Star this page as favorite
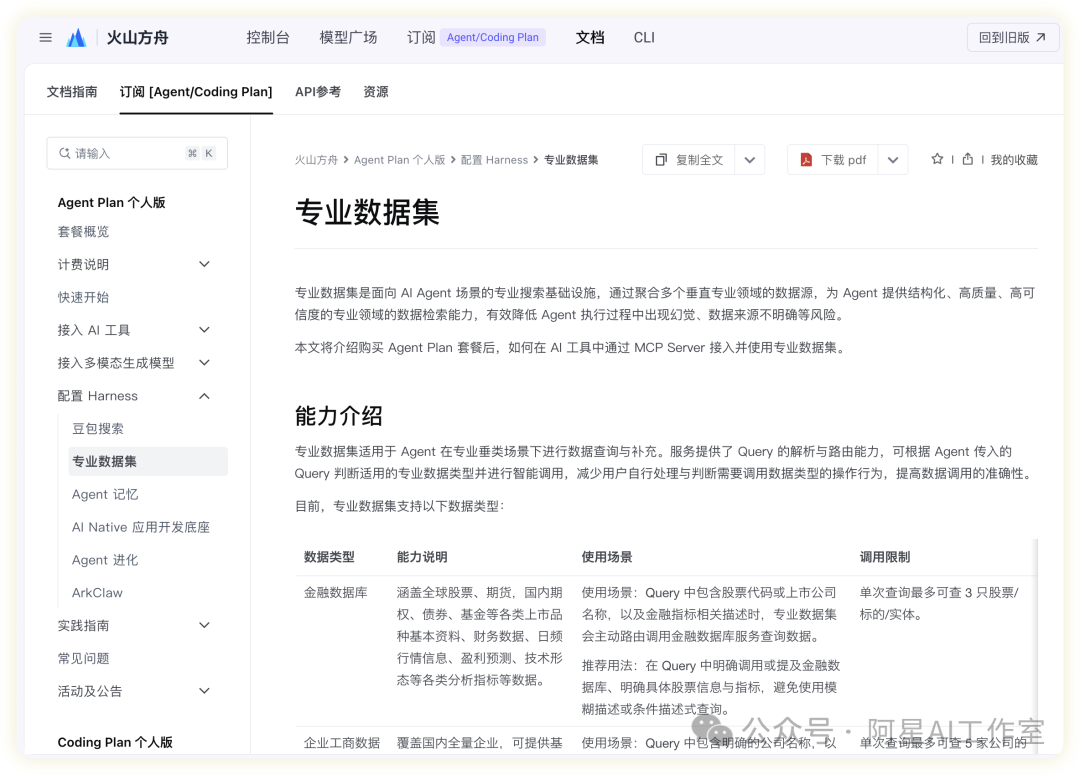Image resolution: width=1080 pixels, height=775 pixels. [937, 159]
